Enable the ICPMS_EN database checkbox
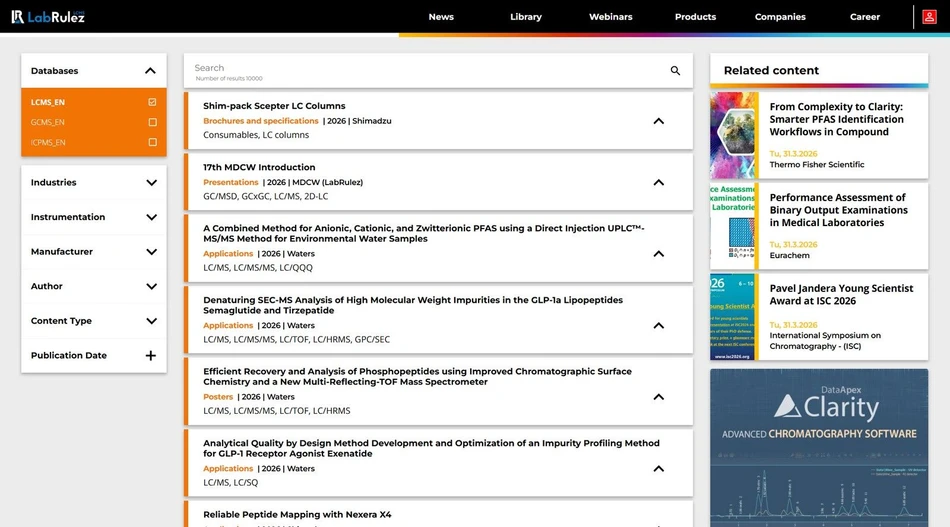This screenshot has height=527, width=950. pos(152,142)
